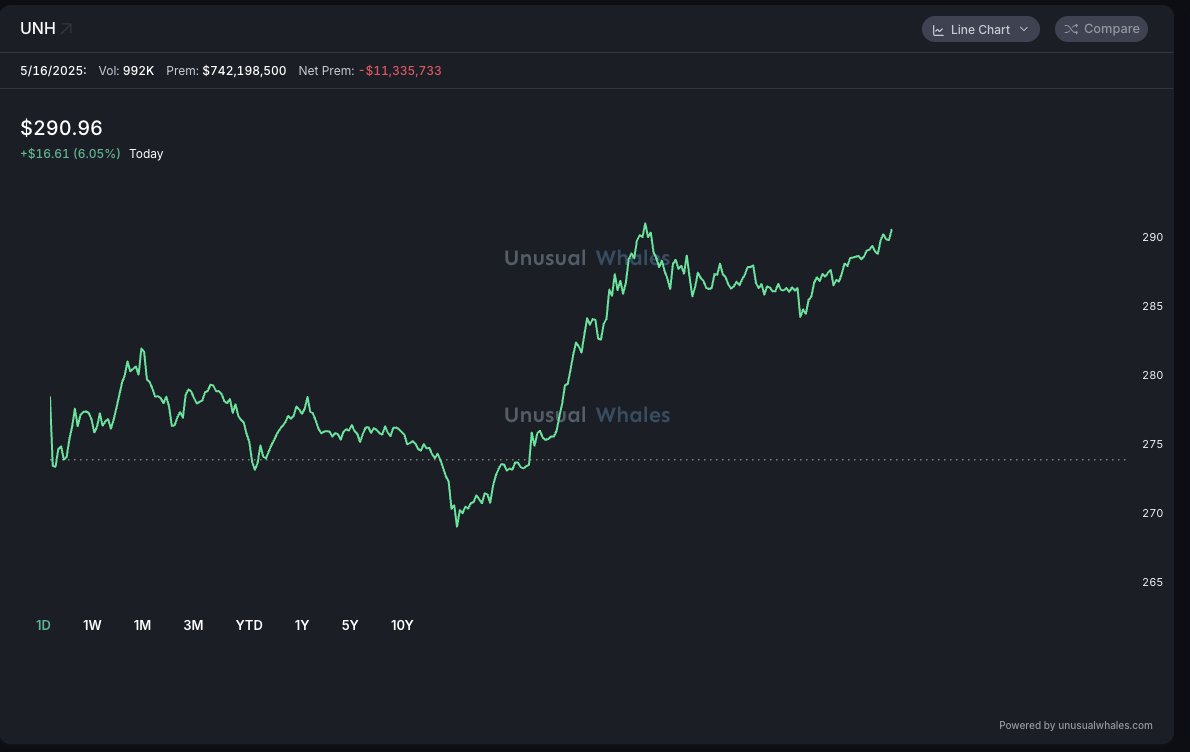Click the 5/16/2025 date label
Screen dimensions: 1190x752
click(x=53, y=71)
